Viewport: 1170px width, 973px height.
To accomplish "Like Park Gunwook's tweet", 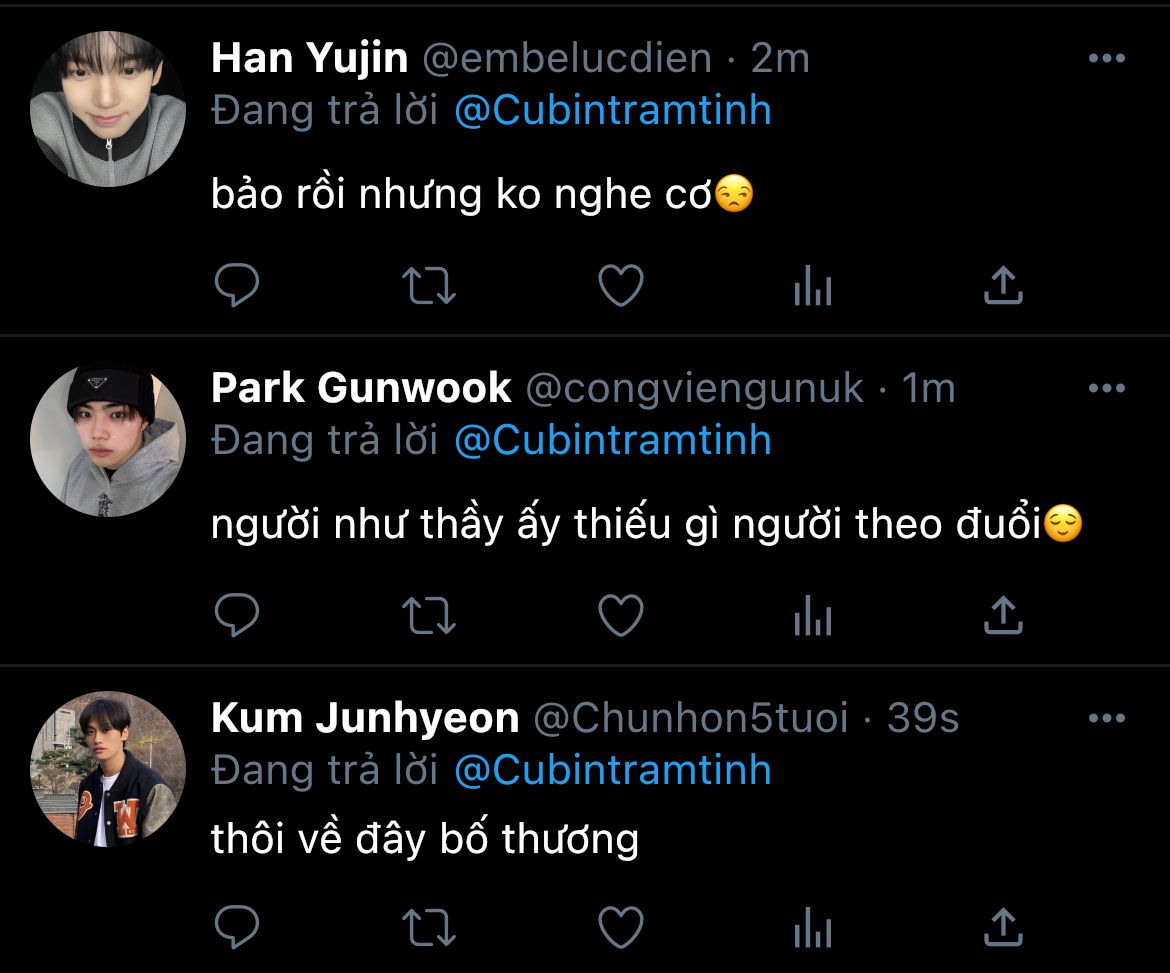I will [620, 617].
